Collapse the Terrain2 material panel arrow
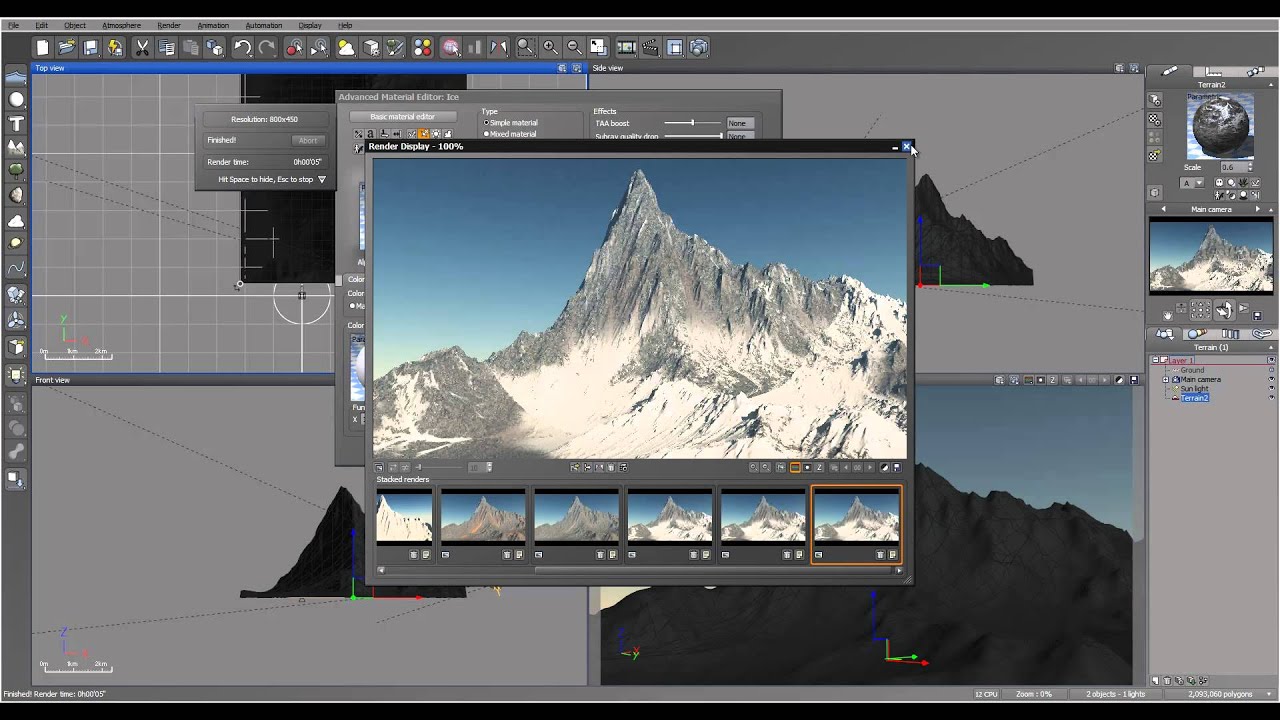The width and height of the screenshot is (1280, 720). pos(1272,85)
